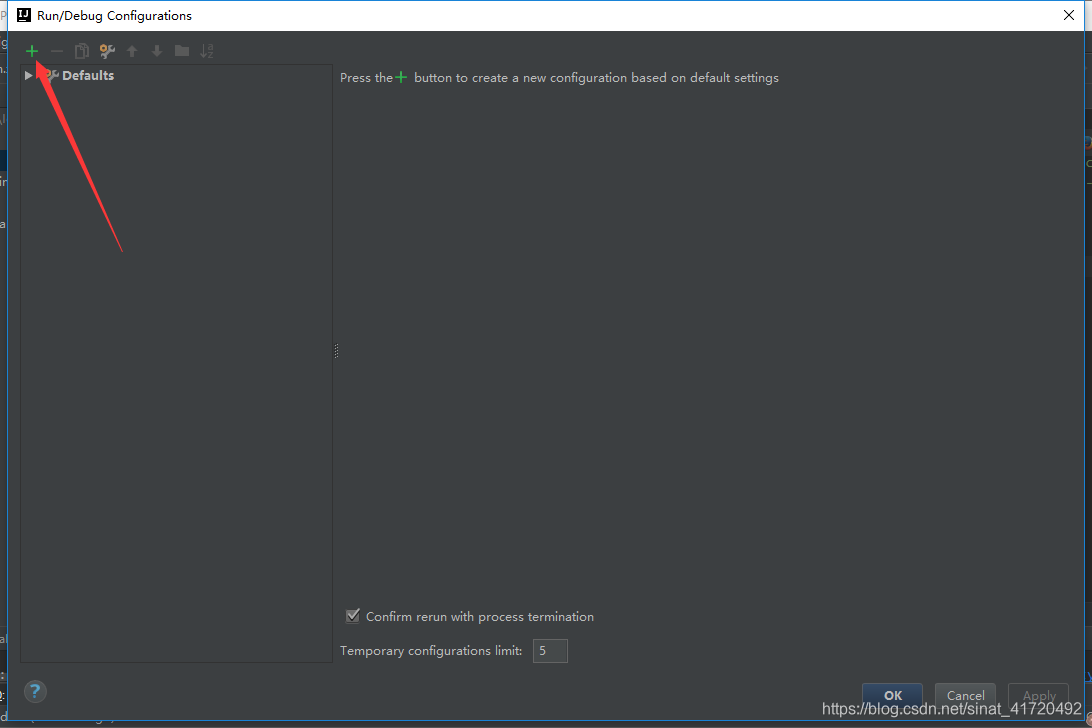1092x728 pixels.
Task: Confirm the dialog with the OK button
Action: (892, 695)
